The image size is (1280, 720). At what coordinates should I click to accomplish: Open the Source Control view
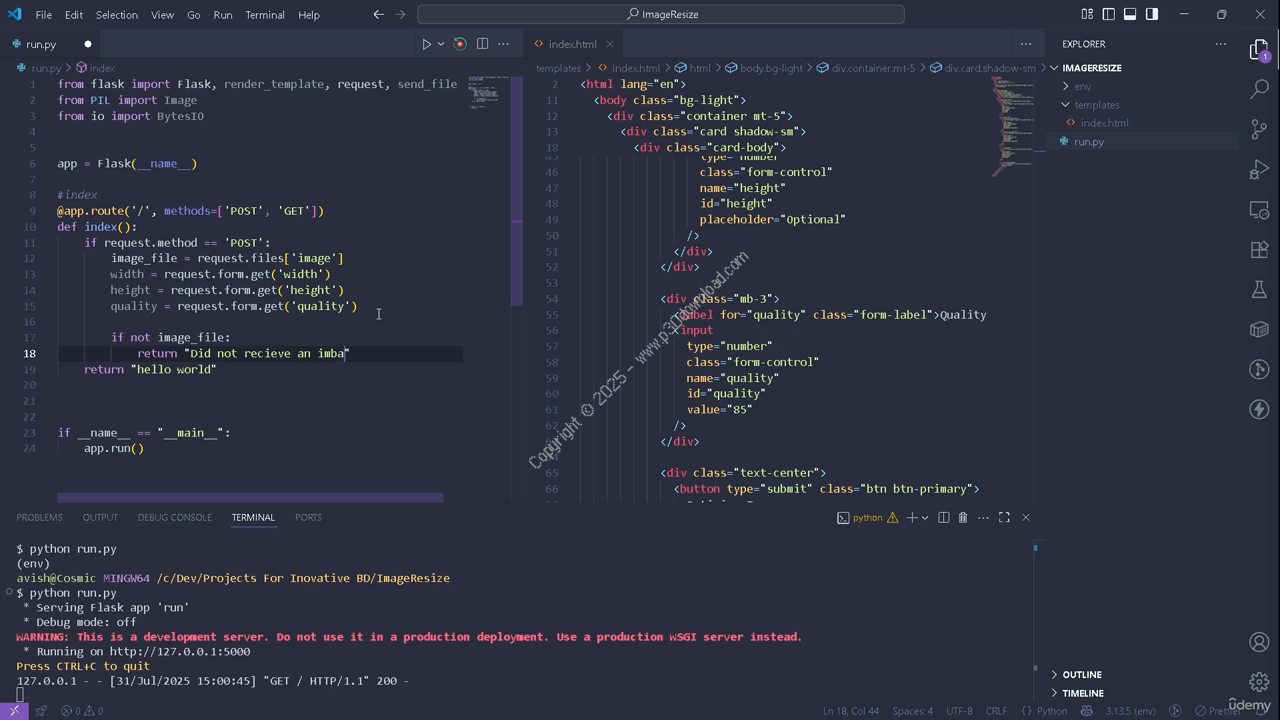click(x=1259, y=130)
